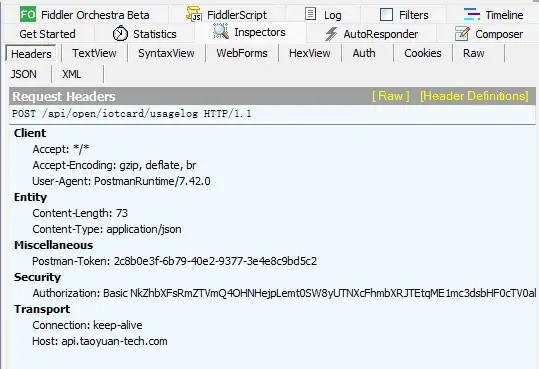
Task: Click the AutoResponder lightning bolt icon
Action: (x=331, y=34)
